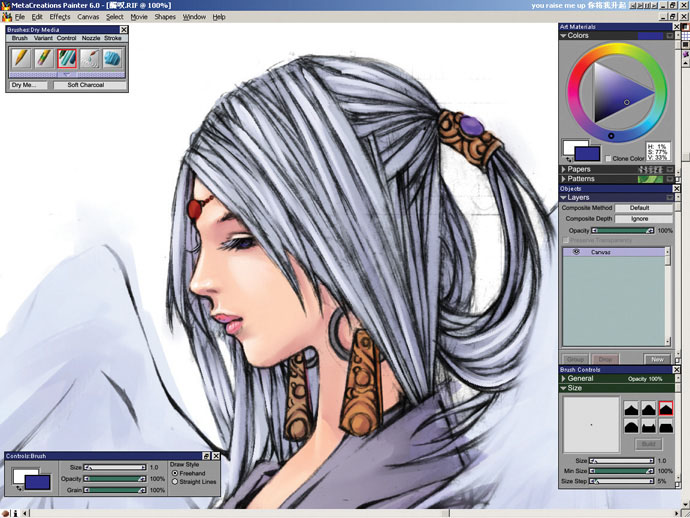Click the brush size preview box
This screenshot has width=690, height=518.
[591, 425]
